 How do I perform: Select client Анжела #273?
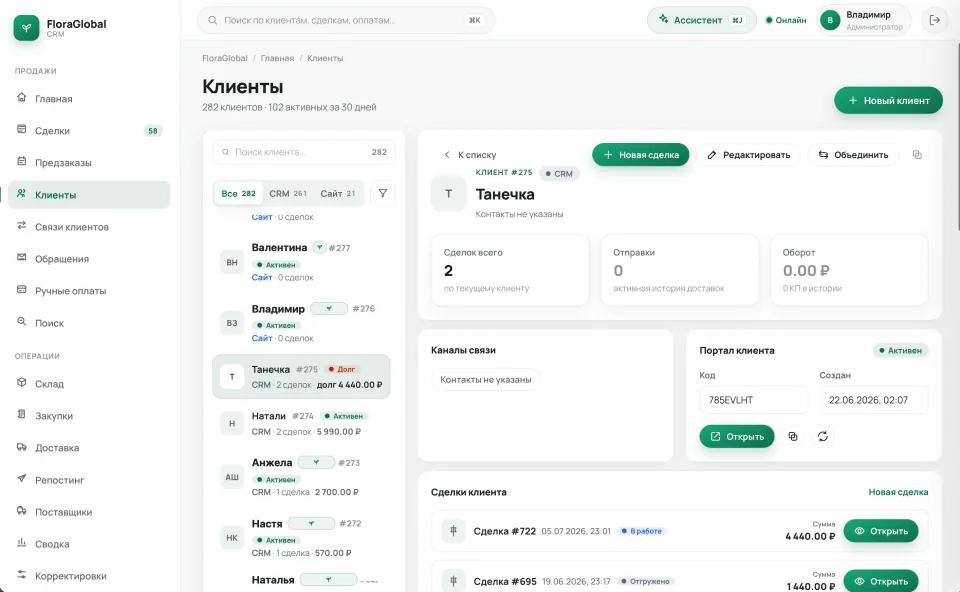[301, 477]
